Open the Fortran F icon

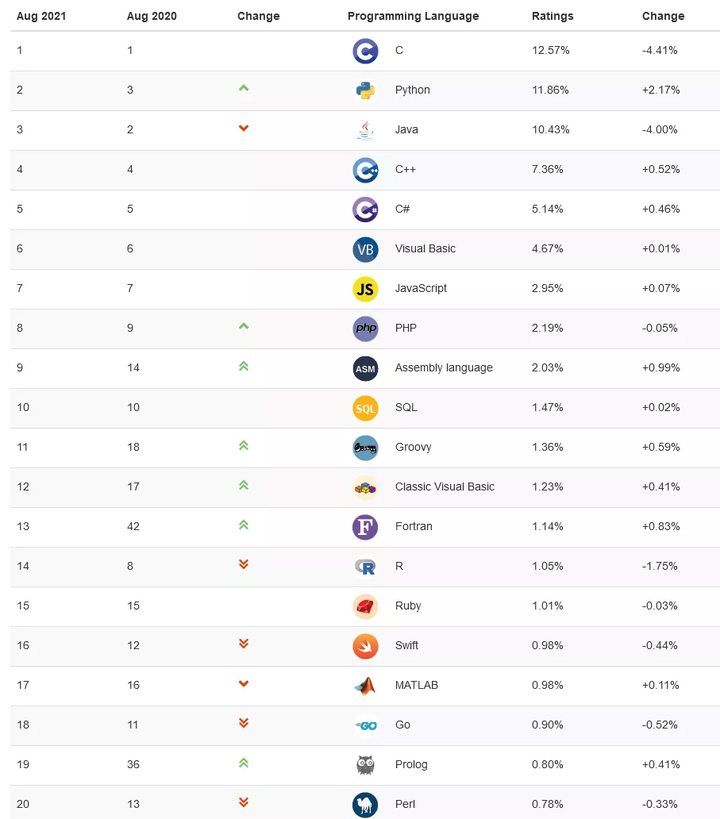(x=365, y=526)
